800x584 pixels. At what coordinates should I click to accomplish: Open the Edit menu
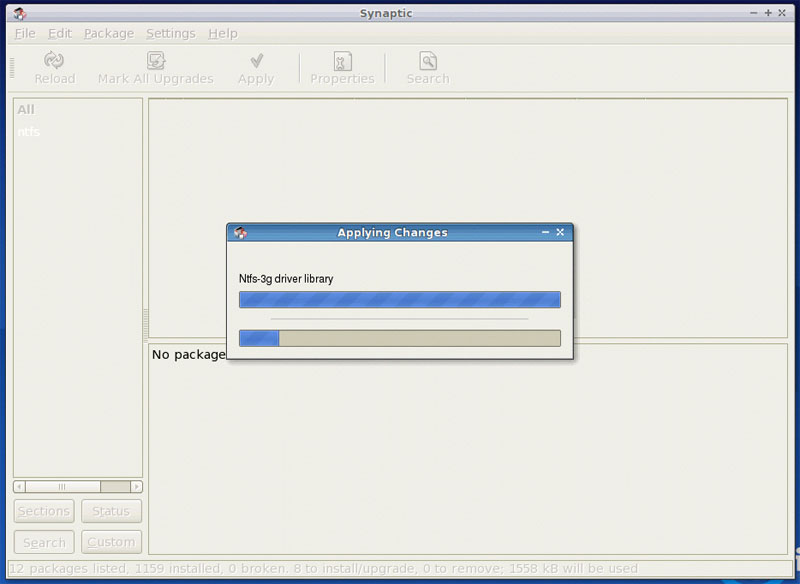point(60,34)
